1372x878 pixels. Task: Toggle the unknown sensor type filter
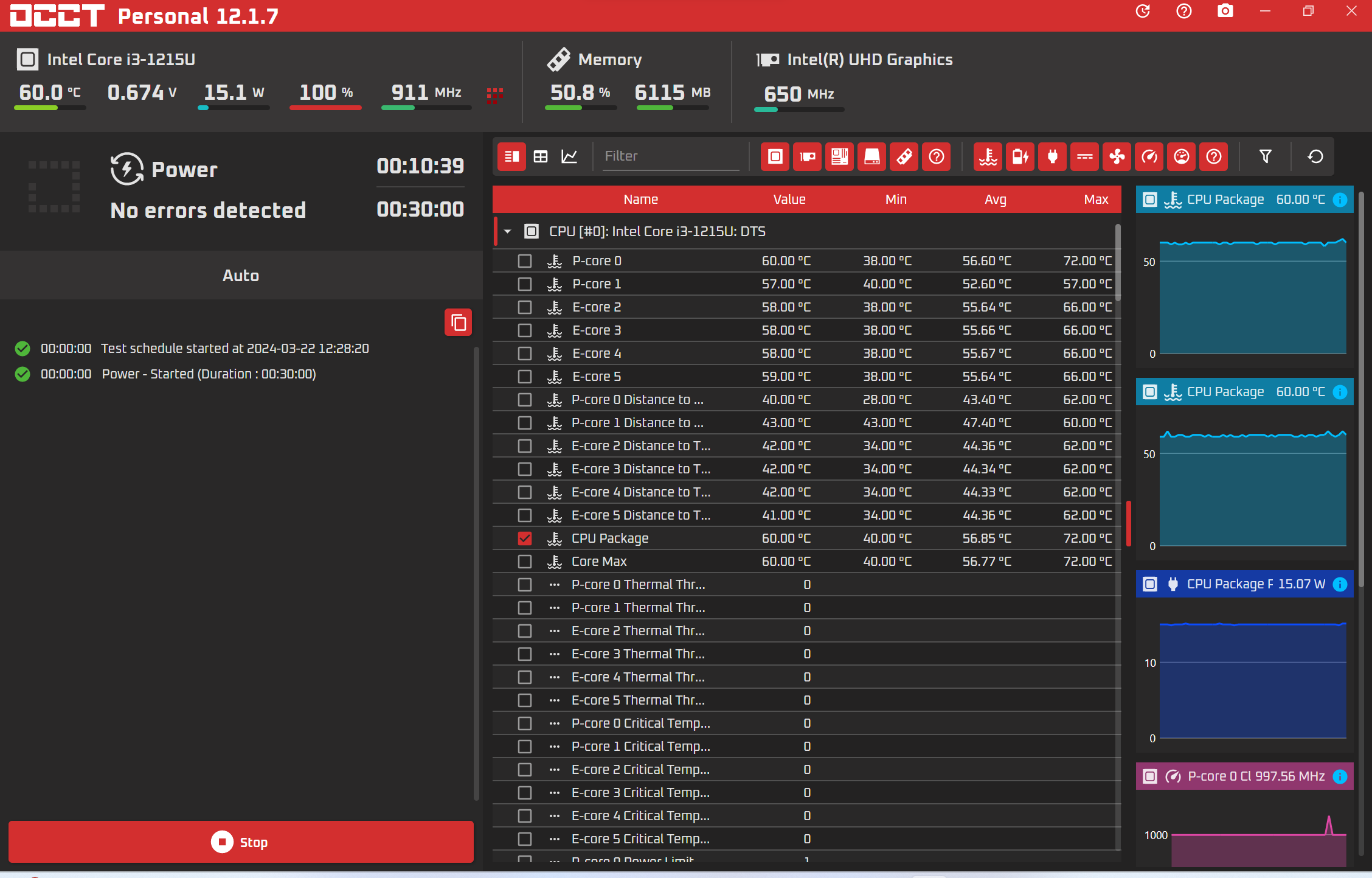(1213, 156)
